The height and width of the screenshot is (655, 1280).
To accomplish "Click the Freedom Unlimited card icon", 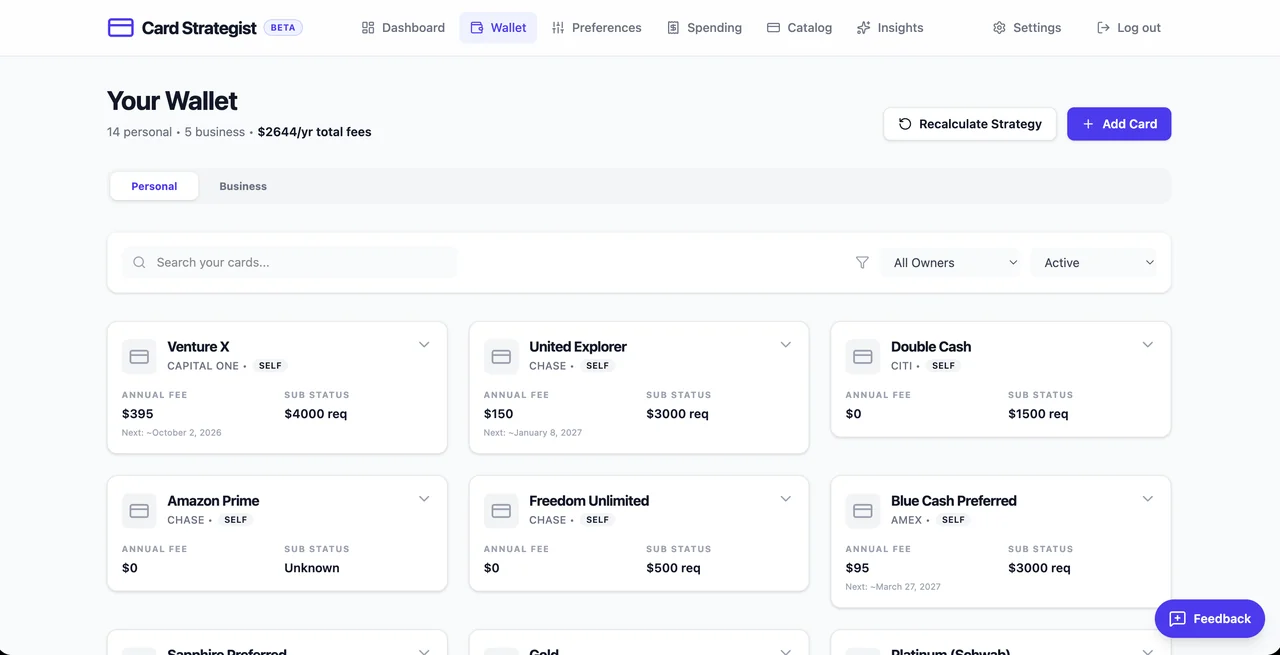I will 501,511.
